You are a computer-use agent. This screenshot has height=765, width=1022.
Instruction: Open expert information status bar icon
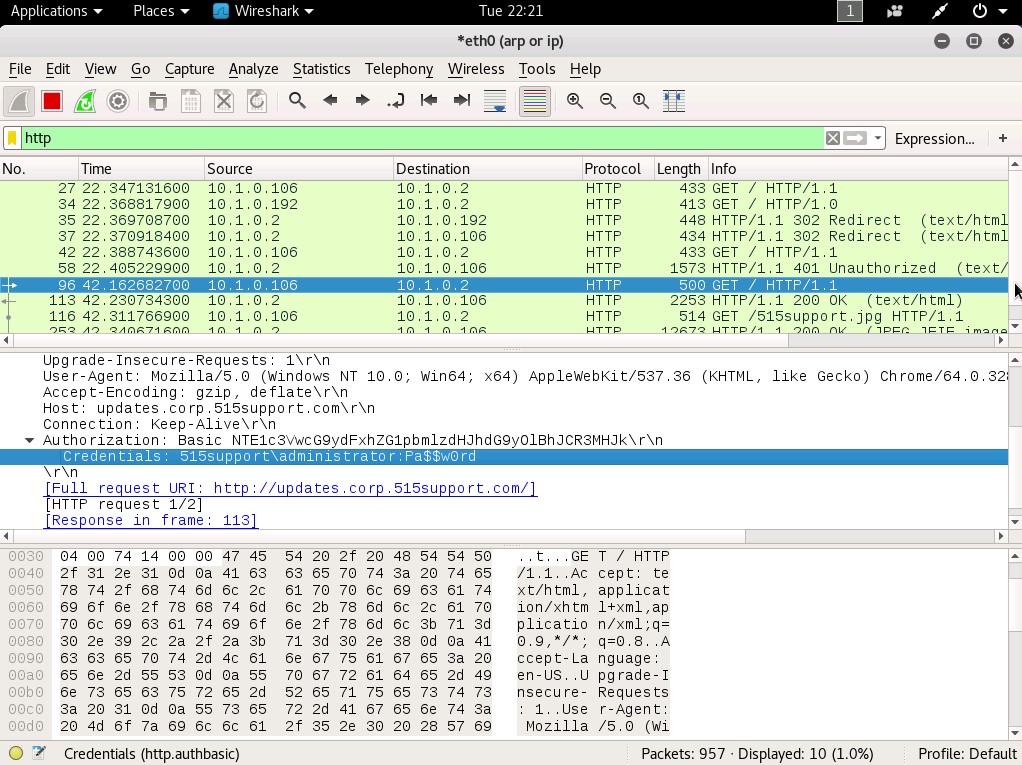(x=16, y=754)
